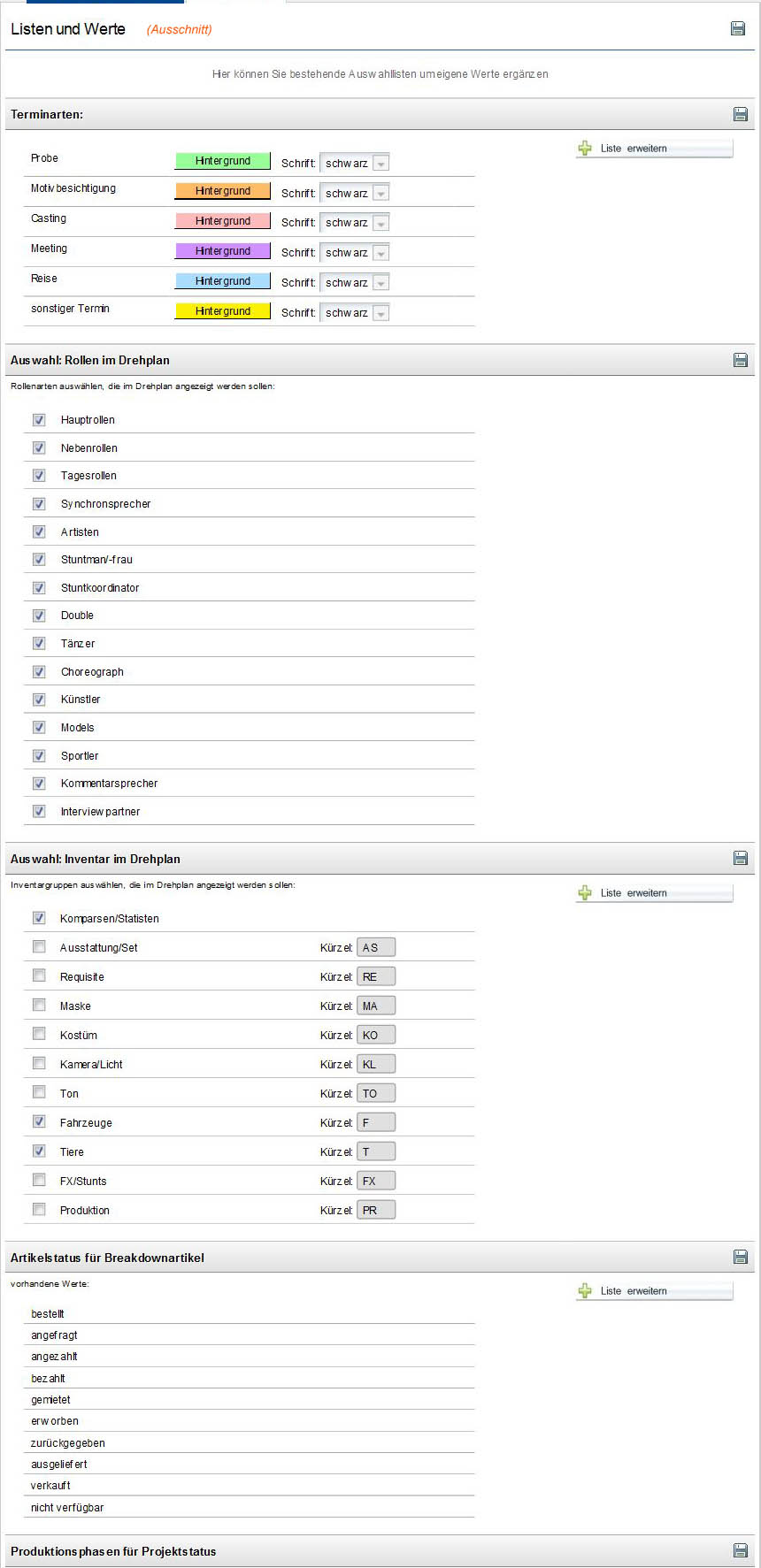Select the nicht verfügbar status entry
The height and width of the screenshot is (1568, 761).
[x=67, y=1508]
